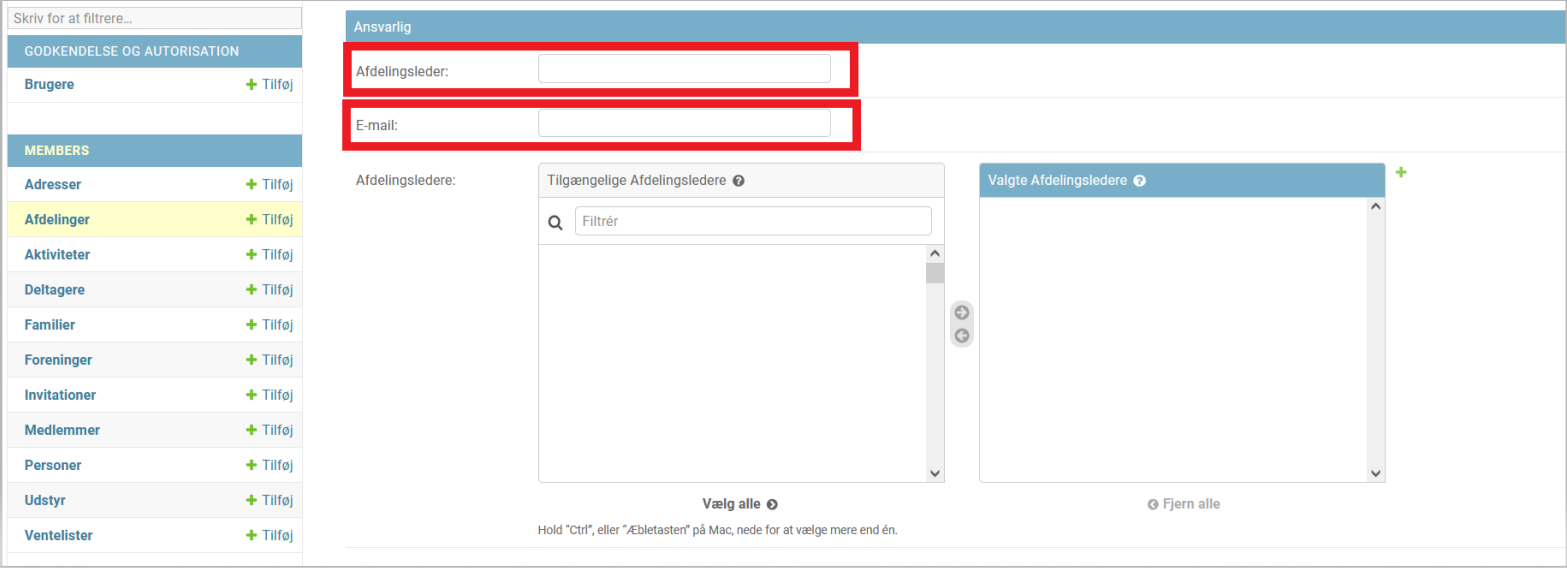Focus the Afdelingsleder text field
Image resolution: width=1567 pixels, height=568 pixels.
(x=684, y=69)
